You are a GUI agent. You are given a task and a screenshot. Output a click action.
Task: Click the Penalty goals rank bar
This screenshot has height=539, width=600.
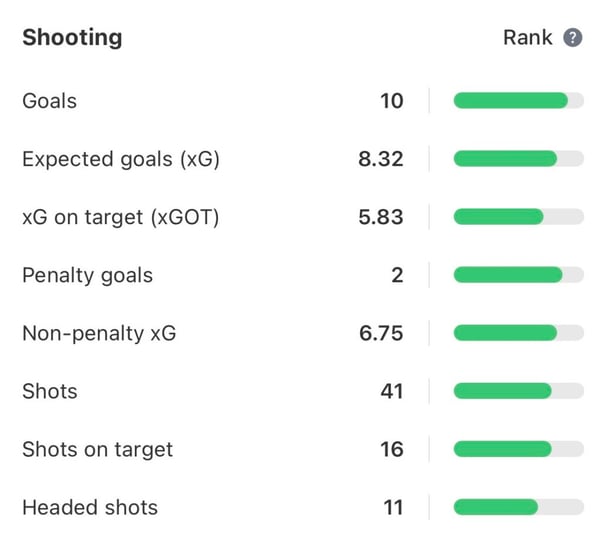518,275
